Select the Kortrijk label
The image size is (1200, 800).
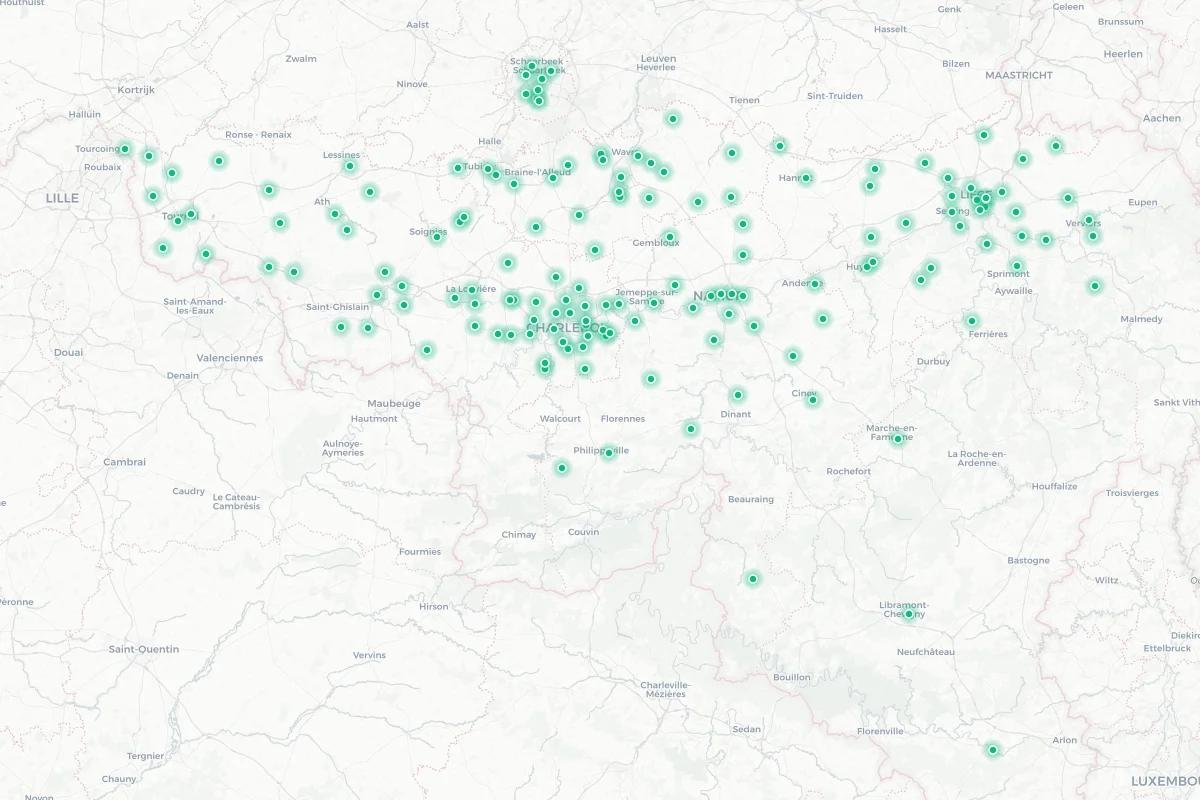[136, 89]
